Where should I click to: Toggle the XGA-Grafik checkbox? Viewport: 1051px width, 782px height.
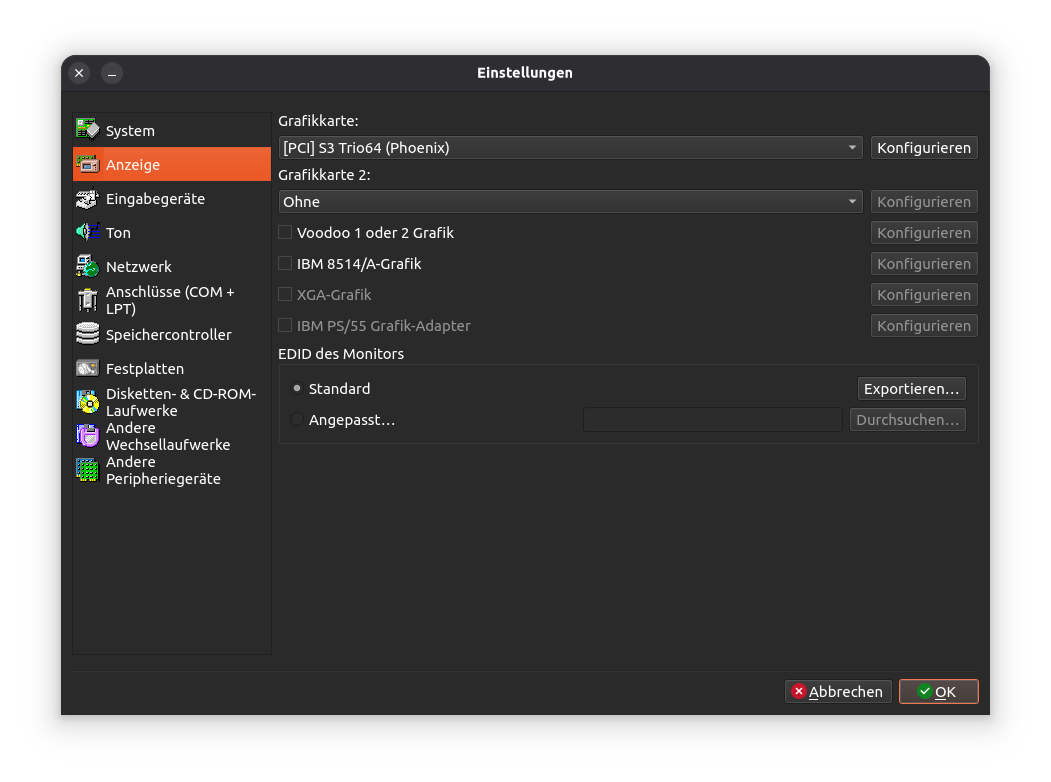click(285, 294)
